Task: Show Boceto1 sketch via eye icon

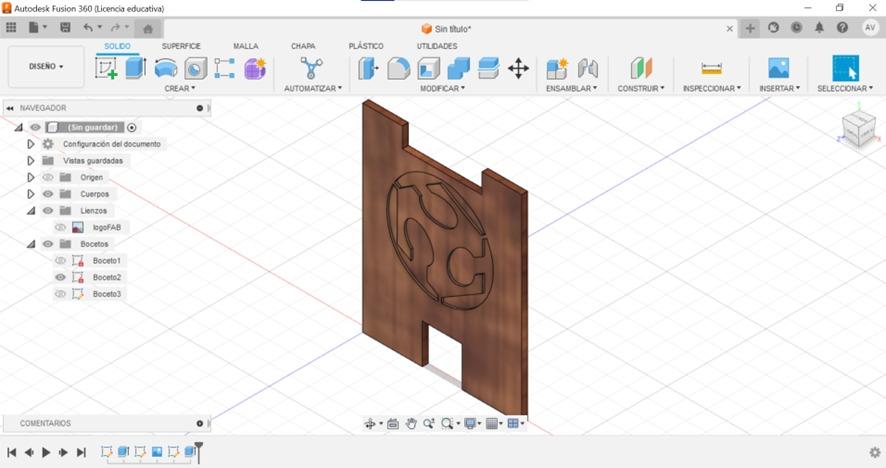Action: pos(60,261)
